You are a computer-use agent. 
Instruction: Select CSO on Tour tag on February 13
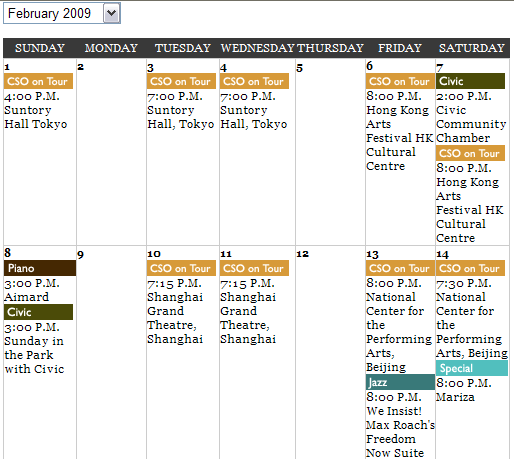(x=400, y=268)
